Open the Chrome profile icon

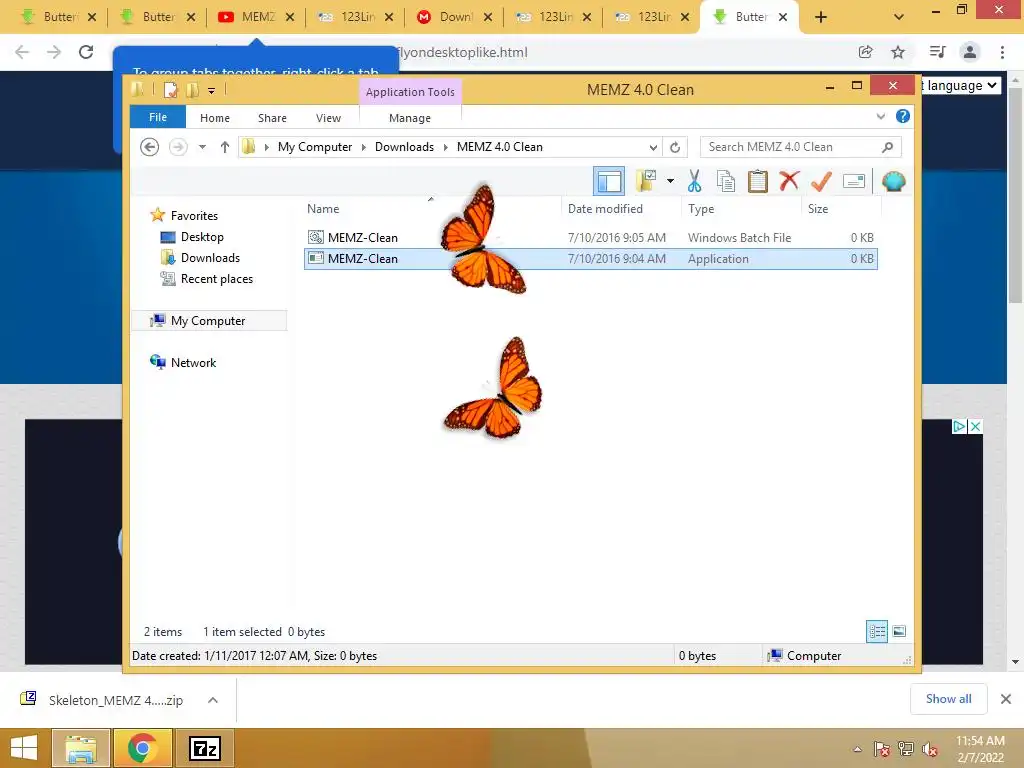[970, 52]
